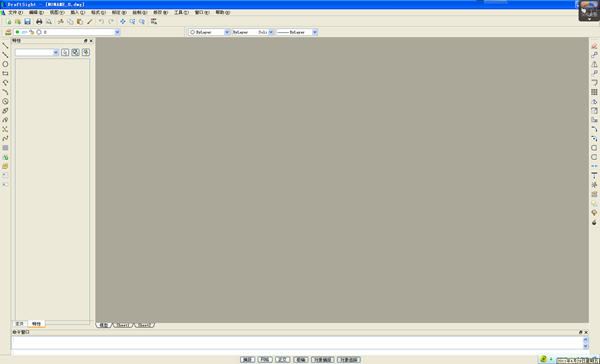The image size is (600, 364).
Task: Click the Undo arrow icon
Action: click(x=101, y=22)
